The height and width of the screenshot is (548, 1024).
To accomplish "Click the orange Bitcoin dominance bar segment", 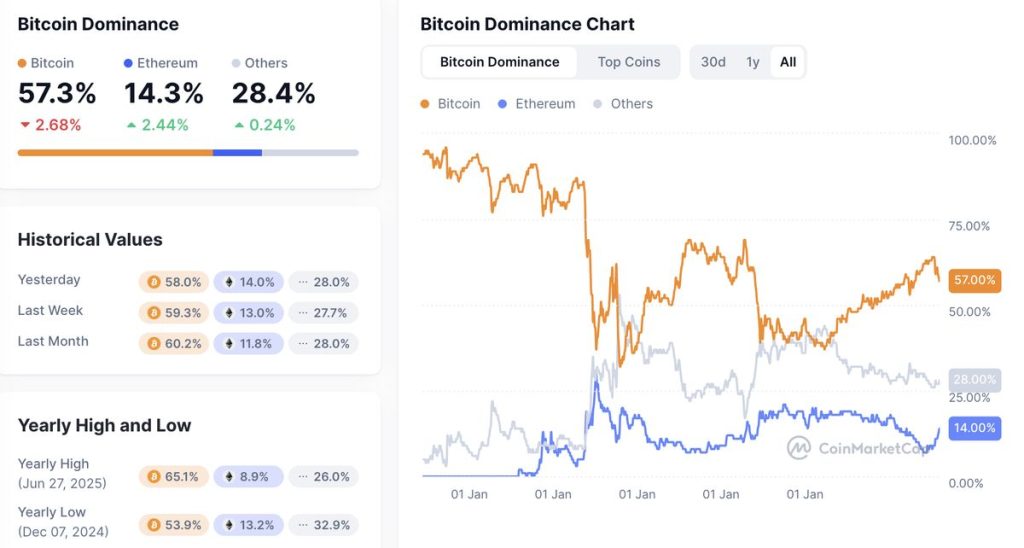I will (115, 153).
